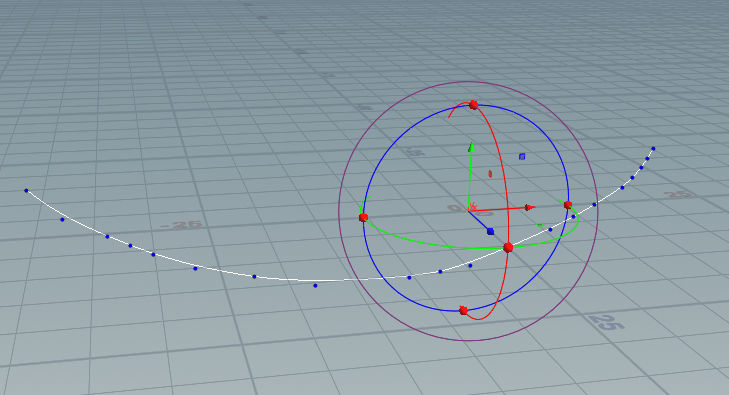This screenshot has width=729, height=395.
Task: Select the curve's last point at its right end
Action: tap(653, 149)
